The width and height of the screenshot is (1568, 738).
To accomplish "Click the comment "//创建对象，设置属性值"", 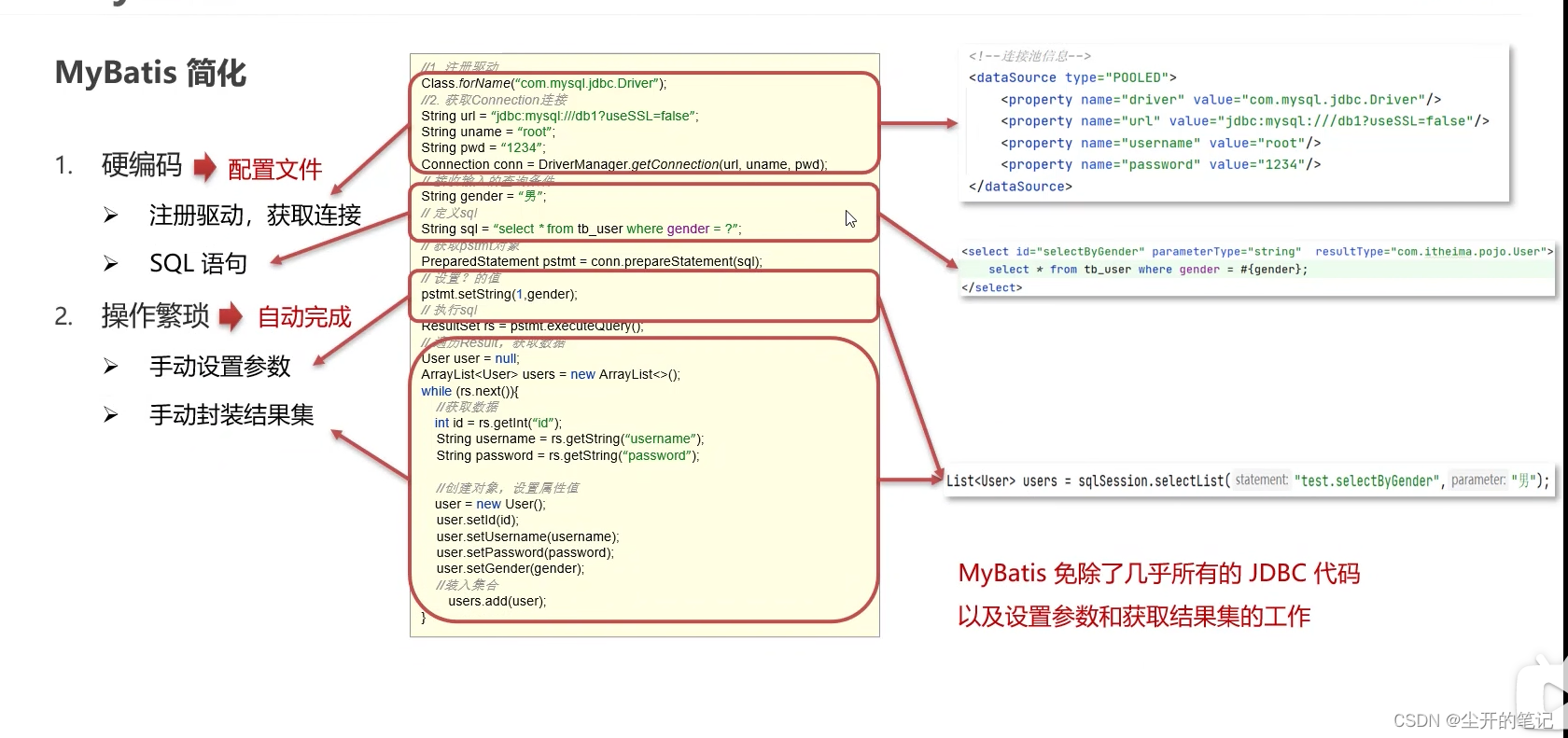I will tap(507, 488).
